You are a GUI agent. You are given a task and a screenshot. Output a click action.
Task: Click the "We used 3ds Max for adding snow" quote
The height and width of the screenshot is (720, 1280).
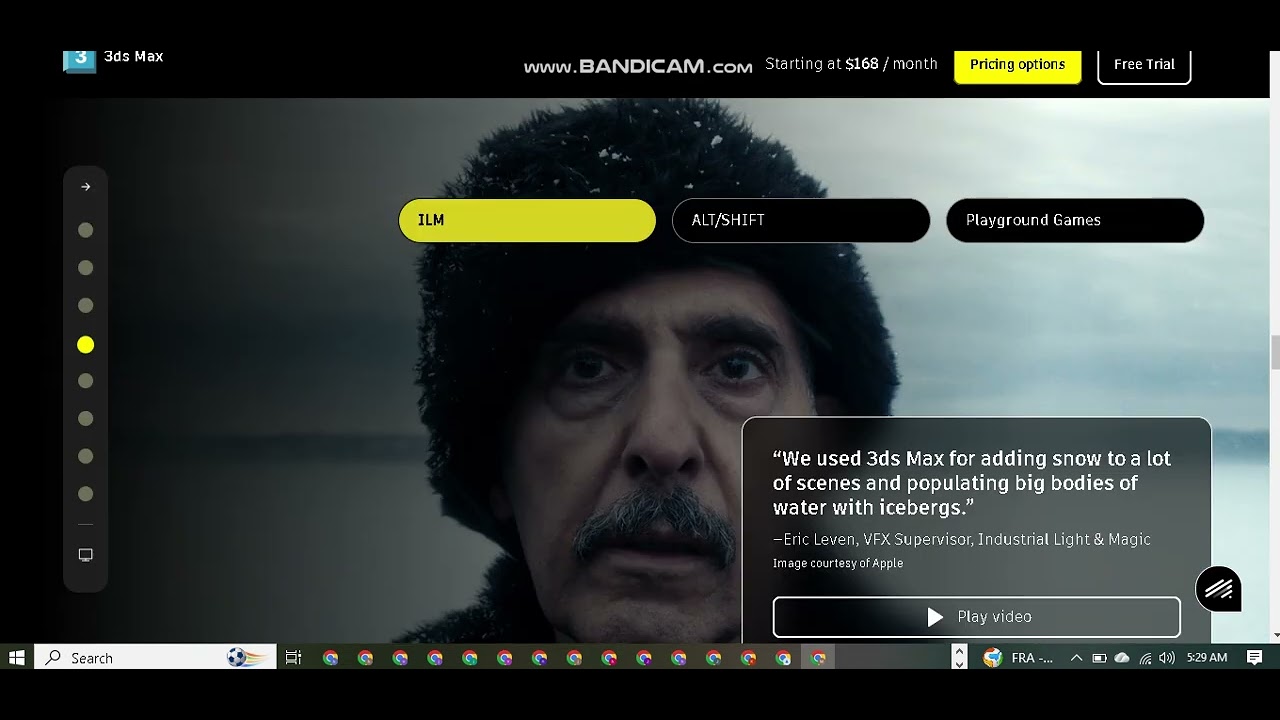pos(972,483)
